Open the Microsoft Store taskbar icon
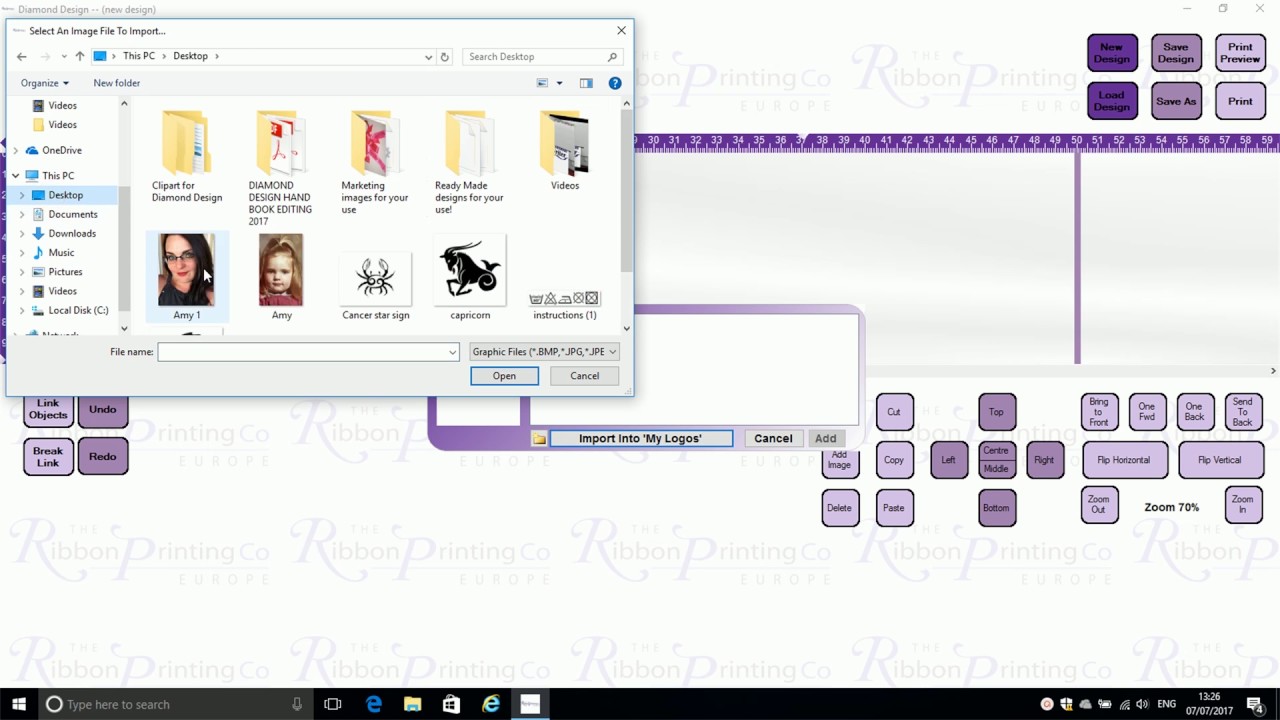The width and height of the screenshot is (1280, 720). pos(451,704)
